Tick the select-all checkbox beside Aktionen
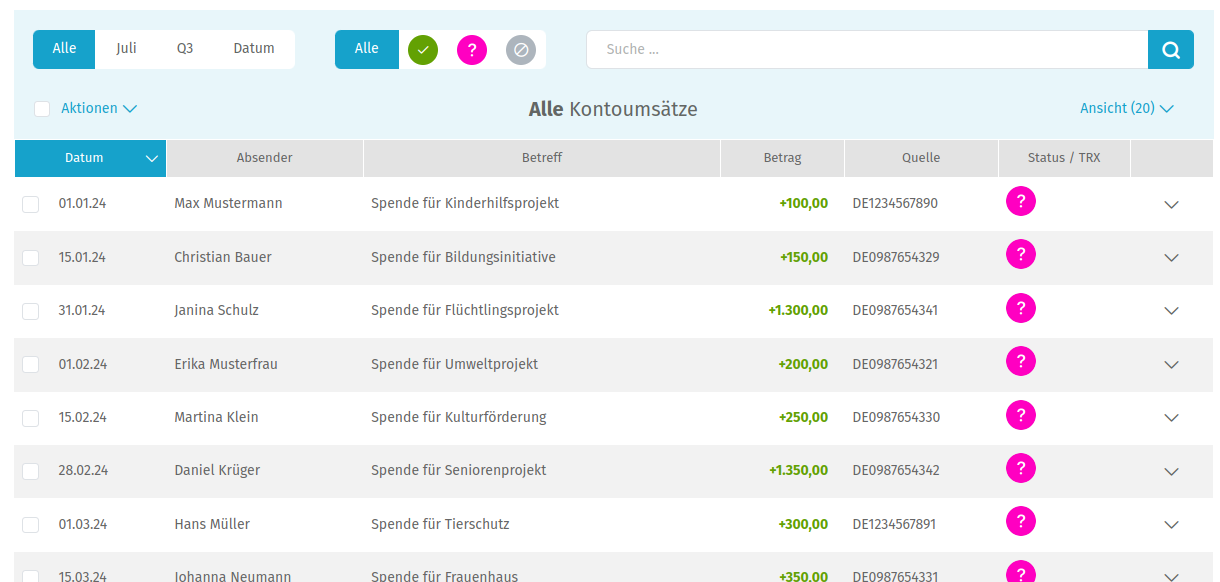Screen dimensions: 1220x582 point(42,109)
